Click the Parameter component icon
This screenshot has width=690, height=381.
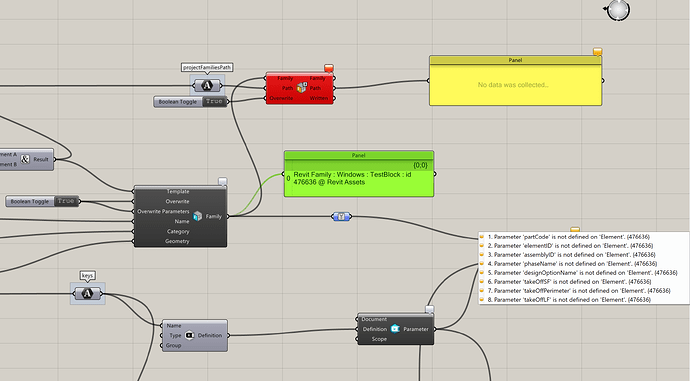point(395,329)
